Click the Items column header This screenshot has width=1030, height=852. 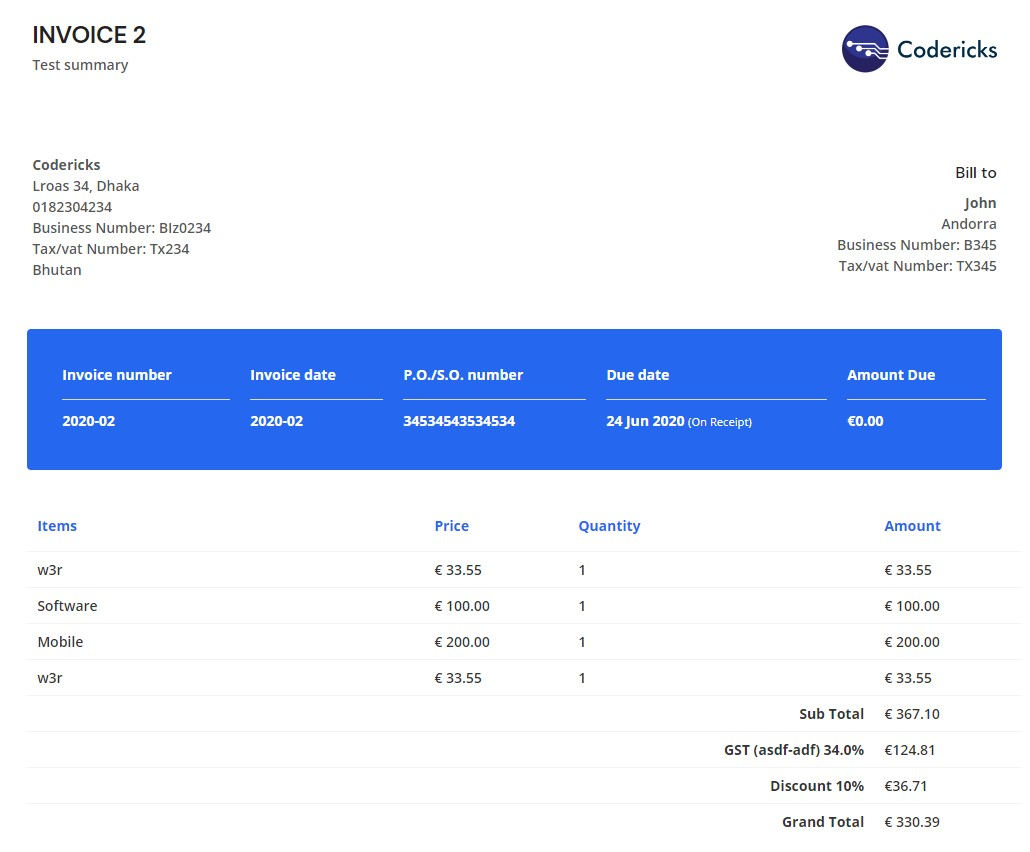tap(57, 526)
